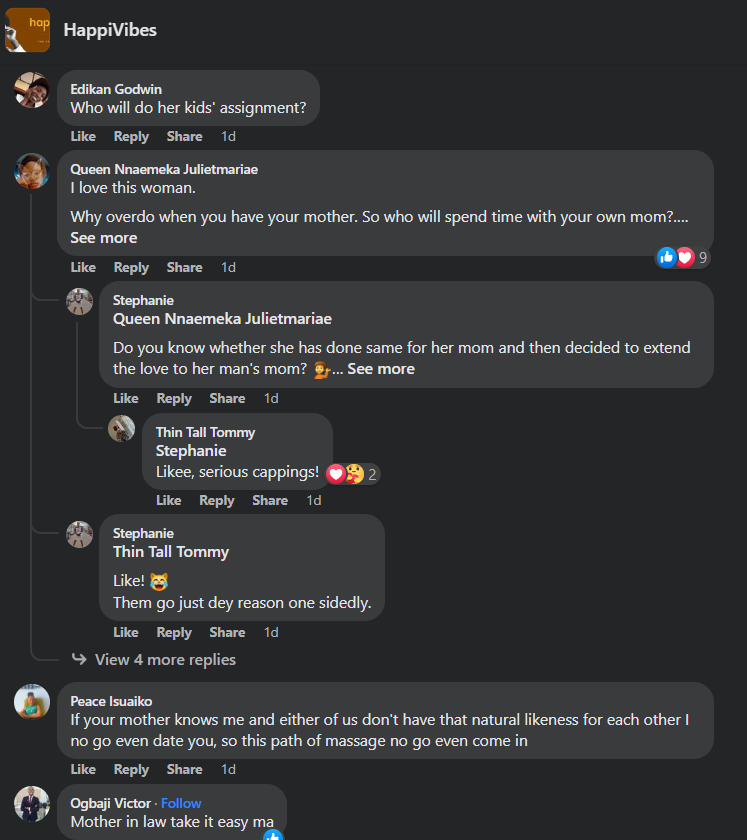Click Edikan Godwin's profile picture
The height and width of the screenshot is (840, 747).
pyautogui.click(x=32, y=90)
